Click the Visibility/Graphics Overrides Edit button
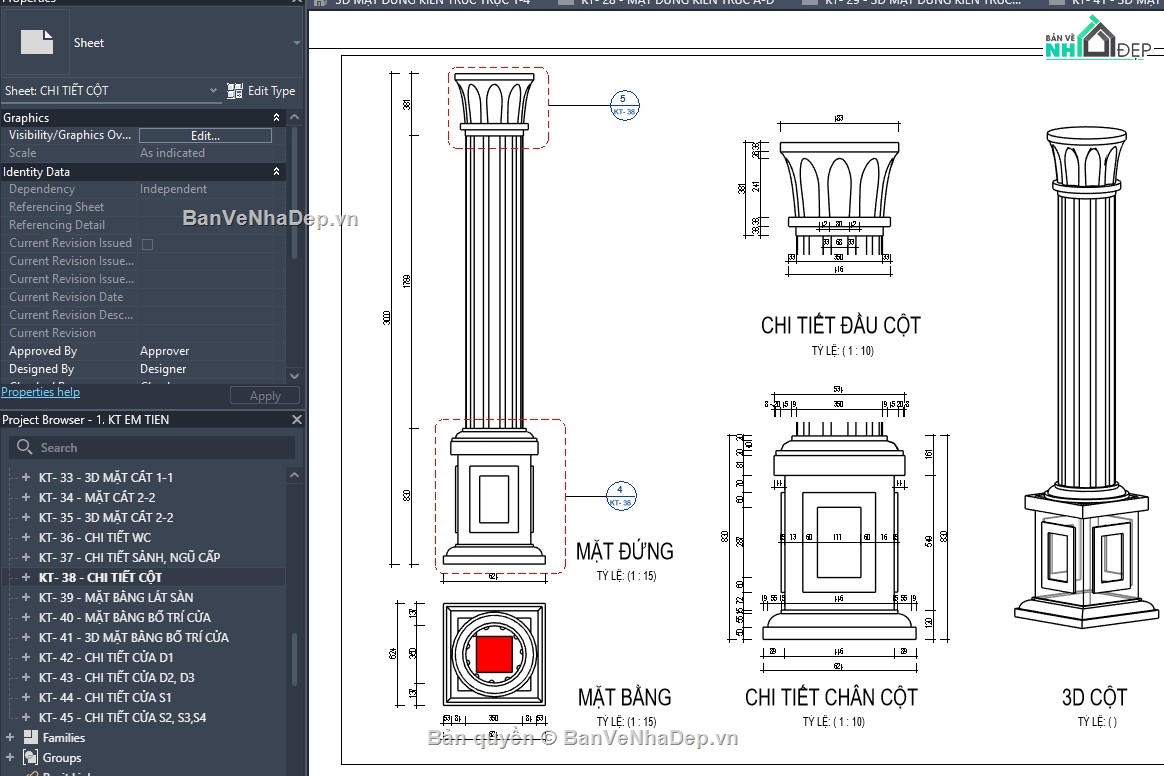The image size is (1164, 776). coord(205,136)
